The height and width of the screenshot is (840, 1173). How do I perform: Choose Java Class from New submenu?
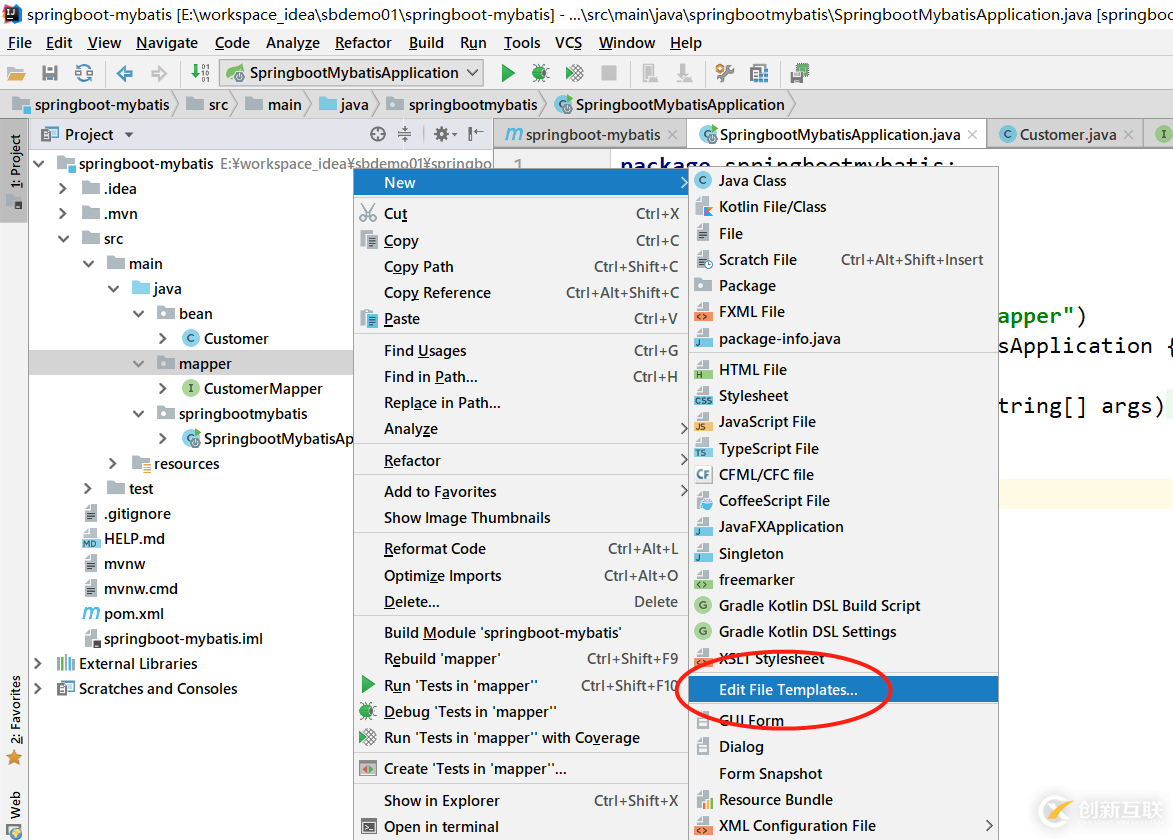click(752, 181)
